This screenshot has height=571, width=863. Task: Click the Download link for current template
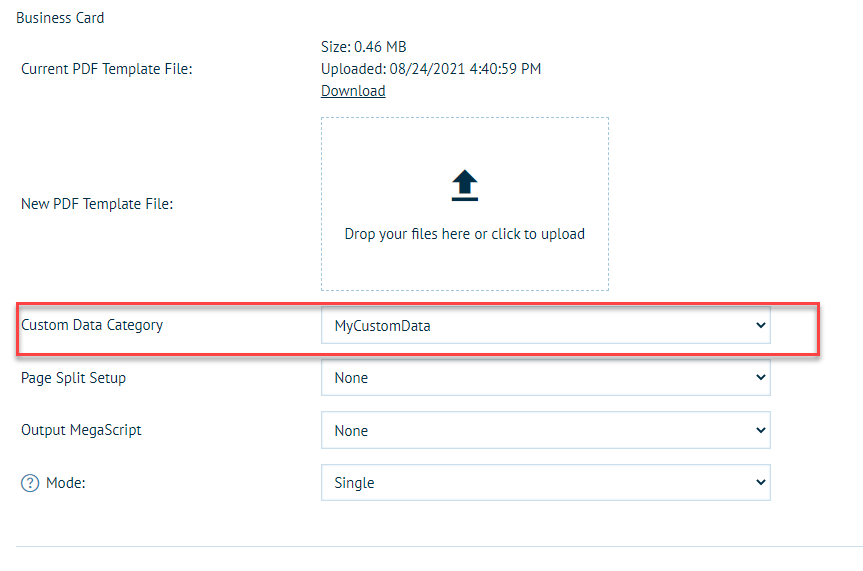[353, 91]
